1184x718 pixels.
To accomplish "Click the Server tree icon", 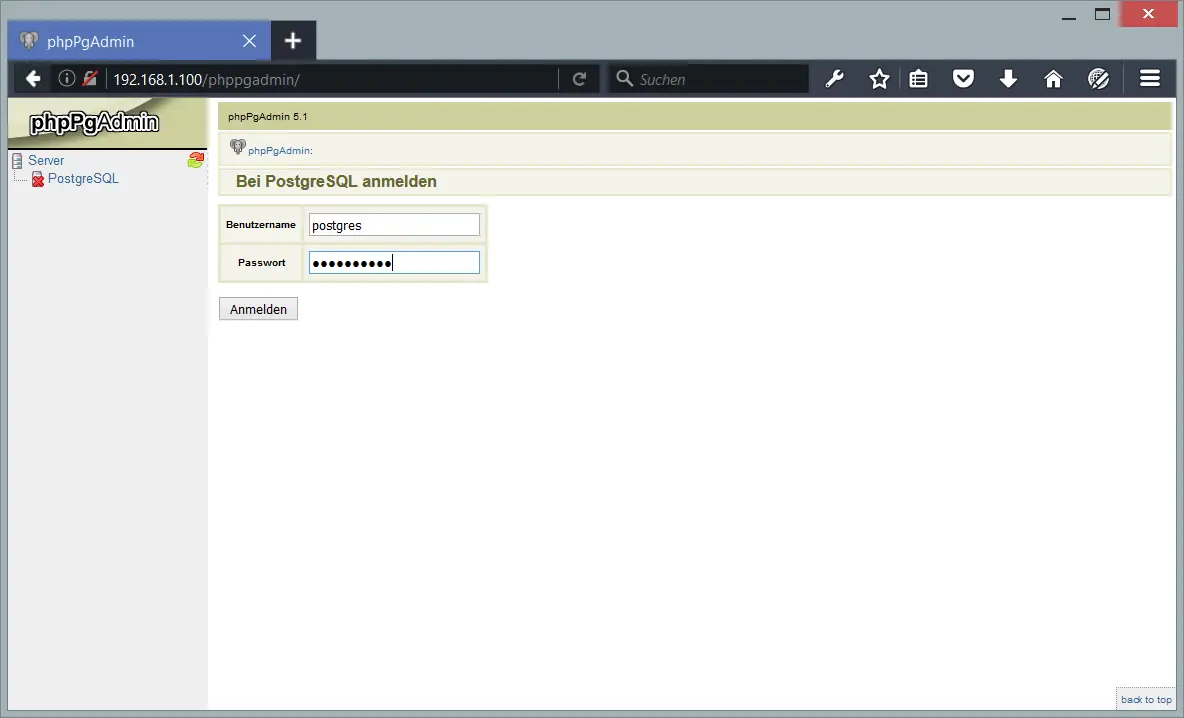I will point(17,160).
